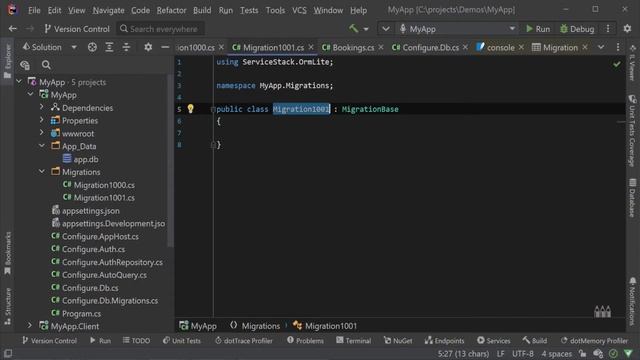Expand the MyApp.Client project

coord(30,326)
